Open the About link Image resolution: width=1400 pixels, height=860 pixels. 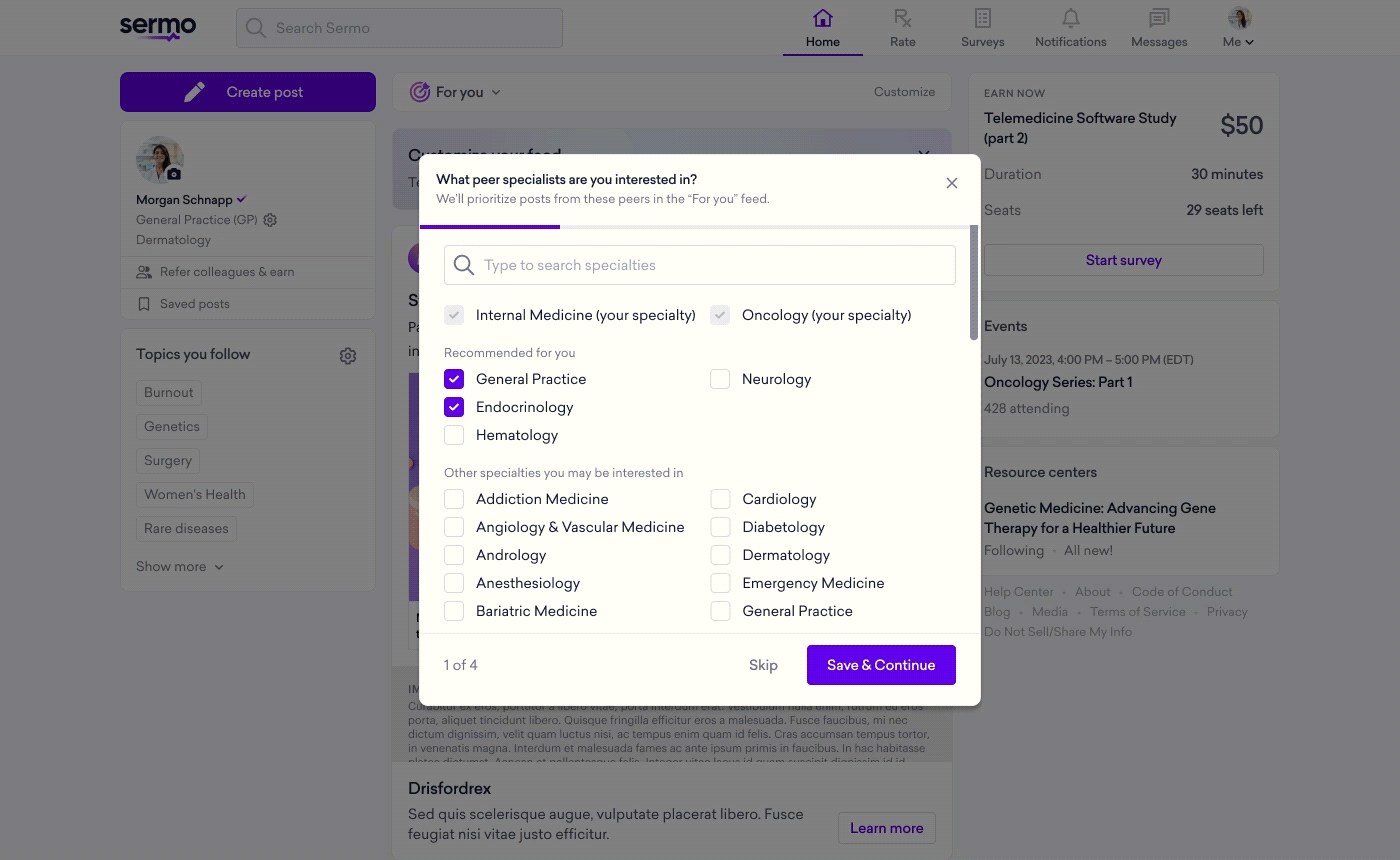[x=1092, y=592]
